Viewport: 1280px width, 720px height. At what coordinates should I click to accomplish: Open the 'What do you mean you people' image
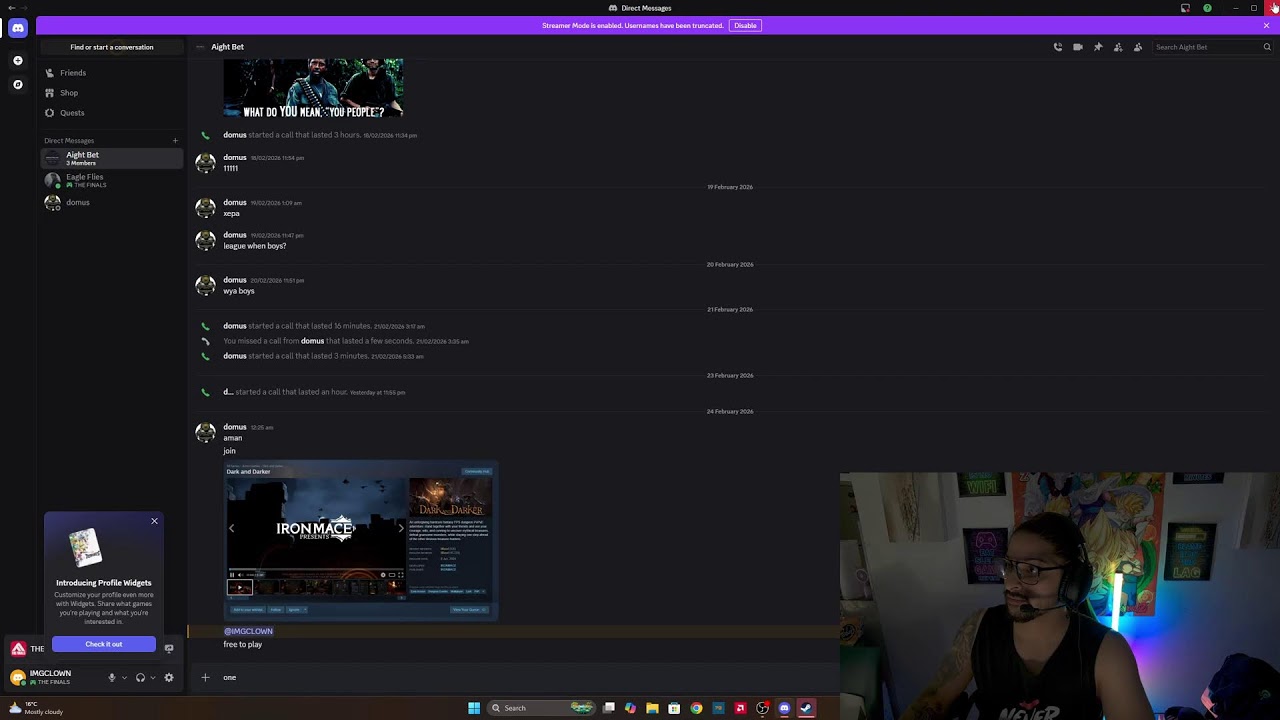click(x=313, y=88)
